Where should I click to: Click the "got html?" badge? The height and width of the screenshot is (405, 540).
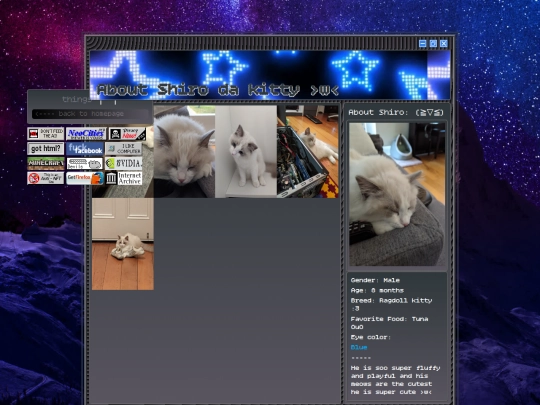point(46,148)
